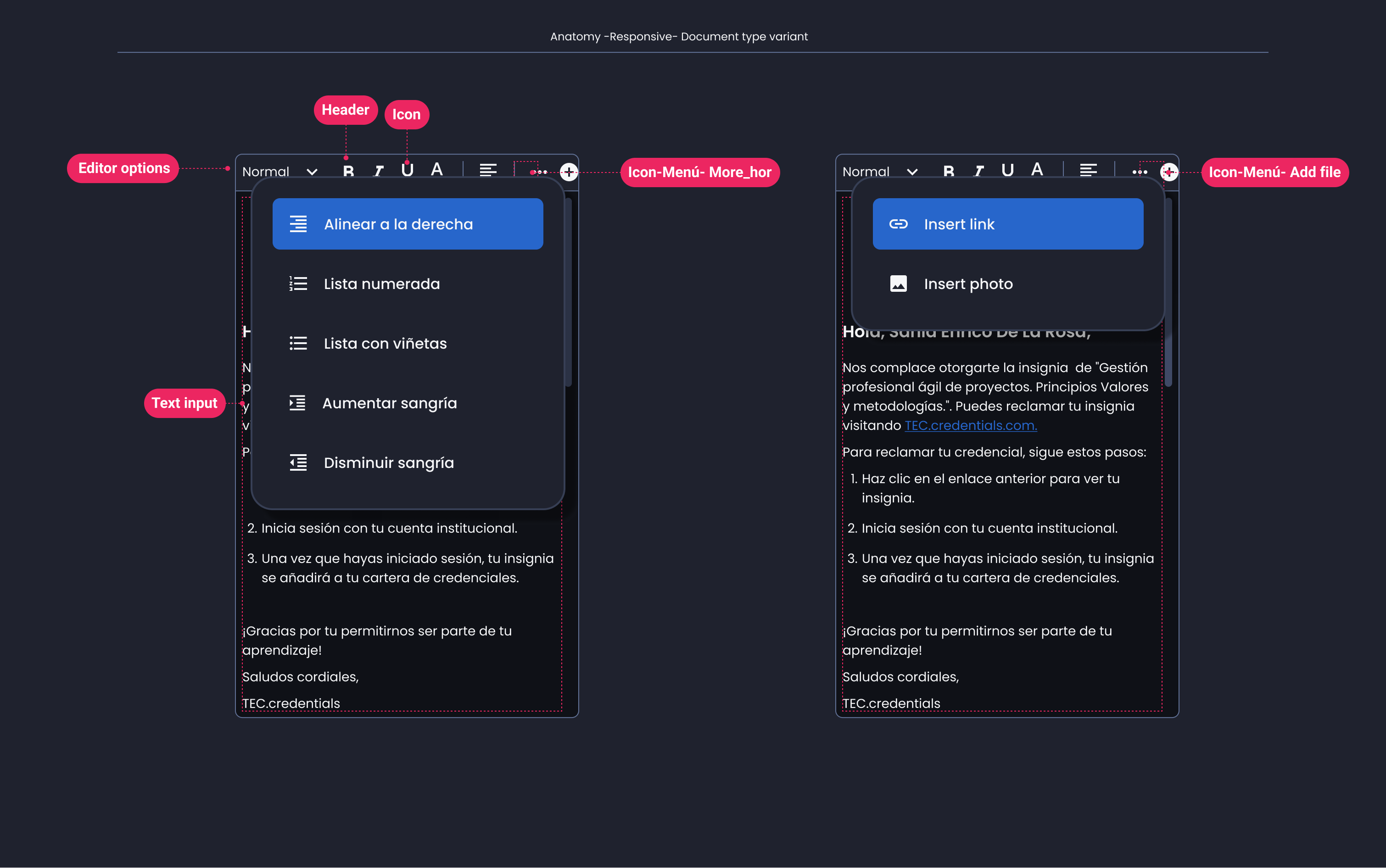Image resolution: width=1386 pixels, height=868 pixels.
Task: Choose 'Insert photo' from the add-file menu
Action: click(x=1008, y=284)
